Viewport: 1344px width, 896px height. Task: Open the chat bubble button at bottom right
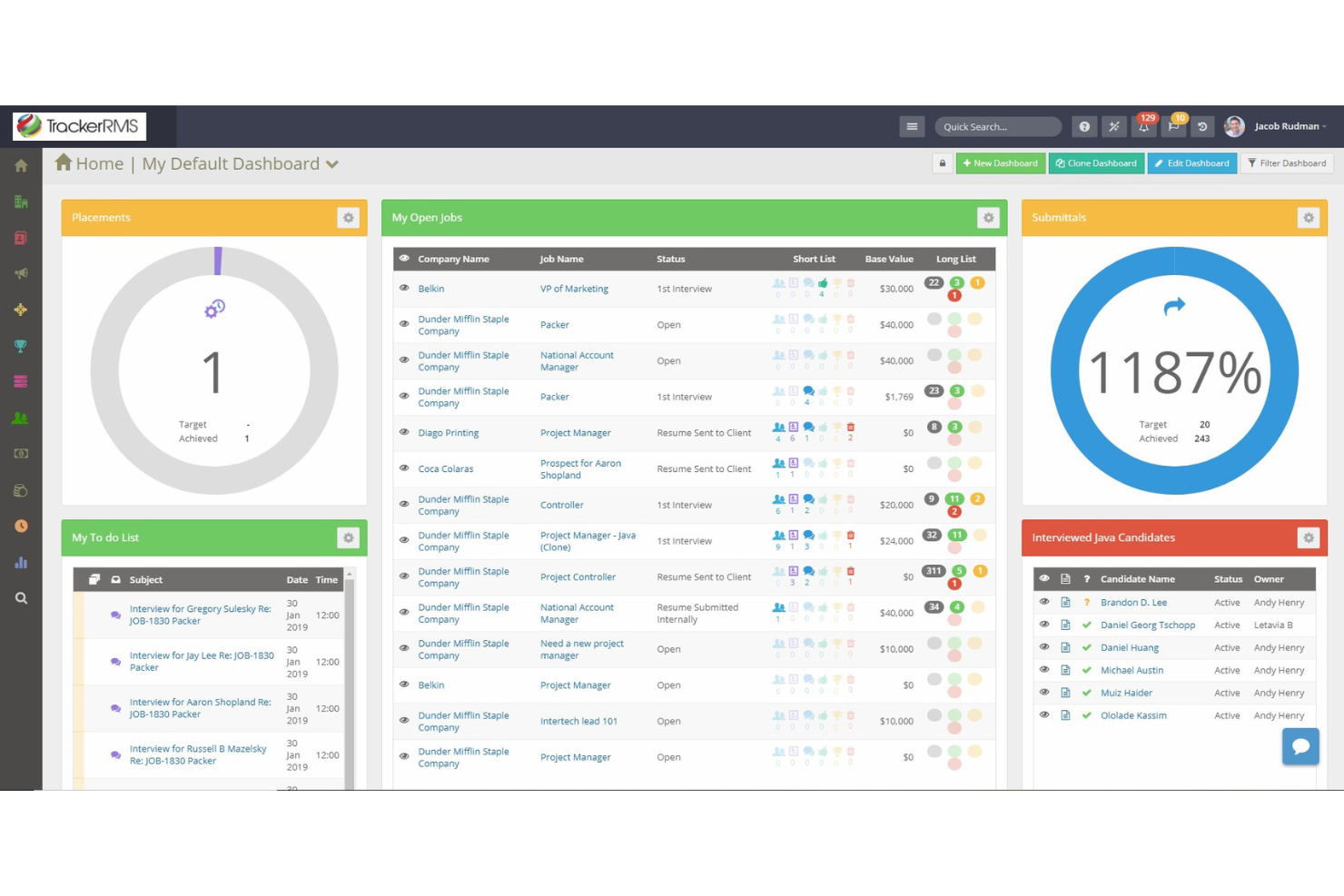click(x=1300, y=746)
